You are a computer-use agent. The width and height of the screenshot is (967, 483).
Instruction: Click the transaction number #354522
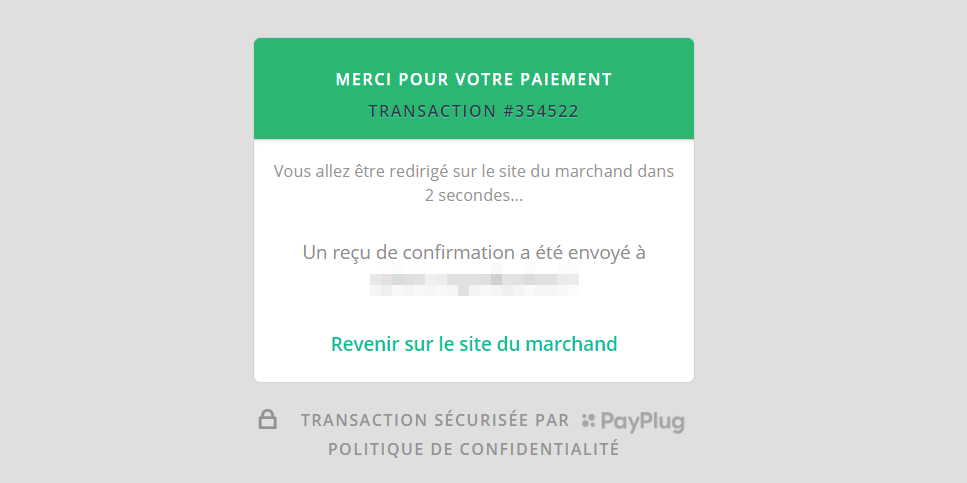[x=541, y=111]
